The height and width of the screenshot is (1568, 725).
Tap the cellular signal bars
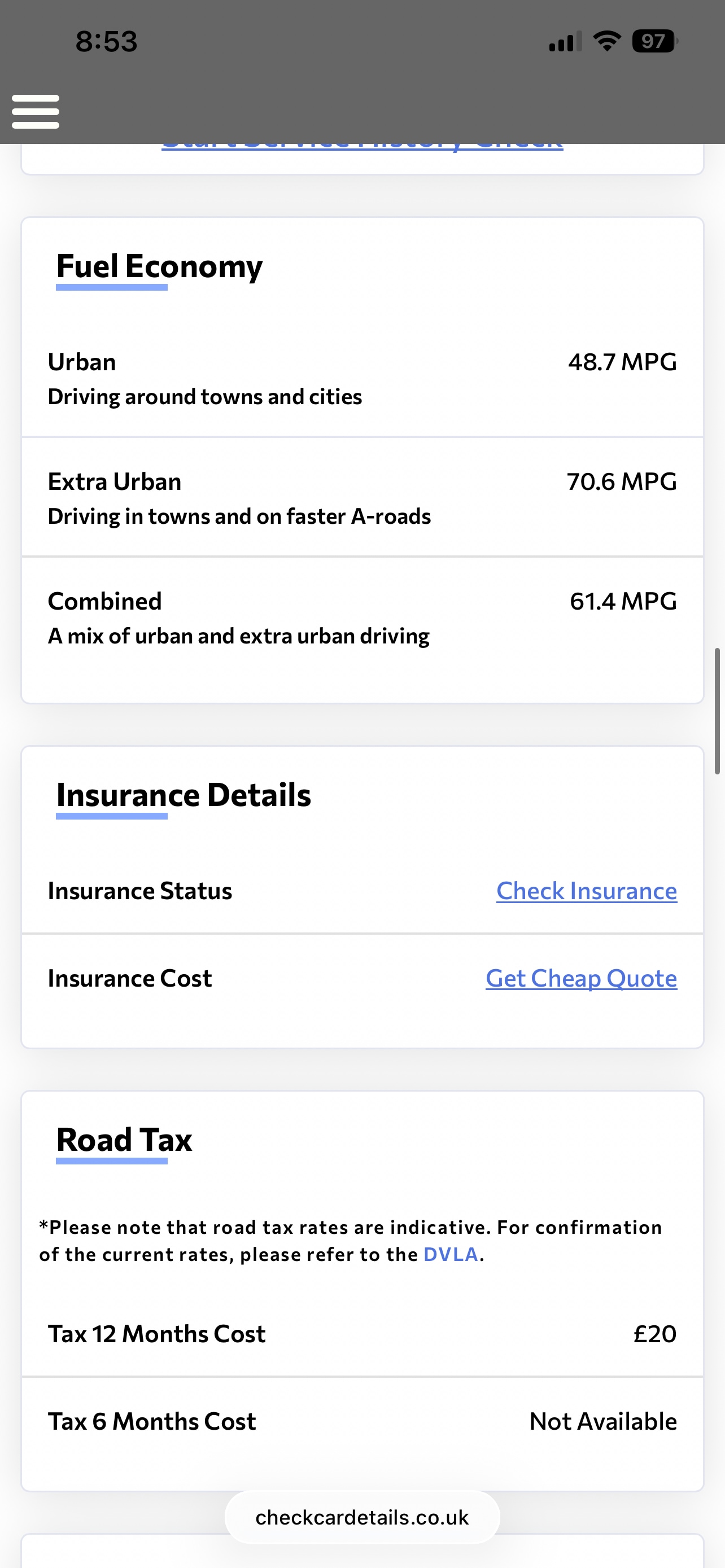(564, 42)
